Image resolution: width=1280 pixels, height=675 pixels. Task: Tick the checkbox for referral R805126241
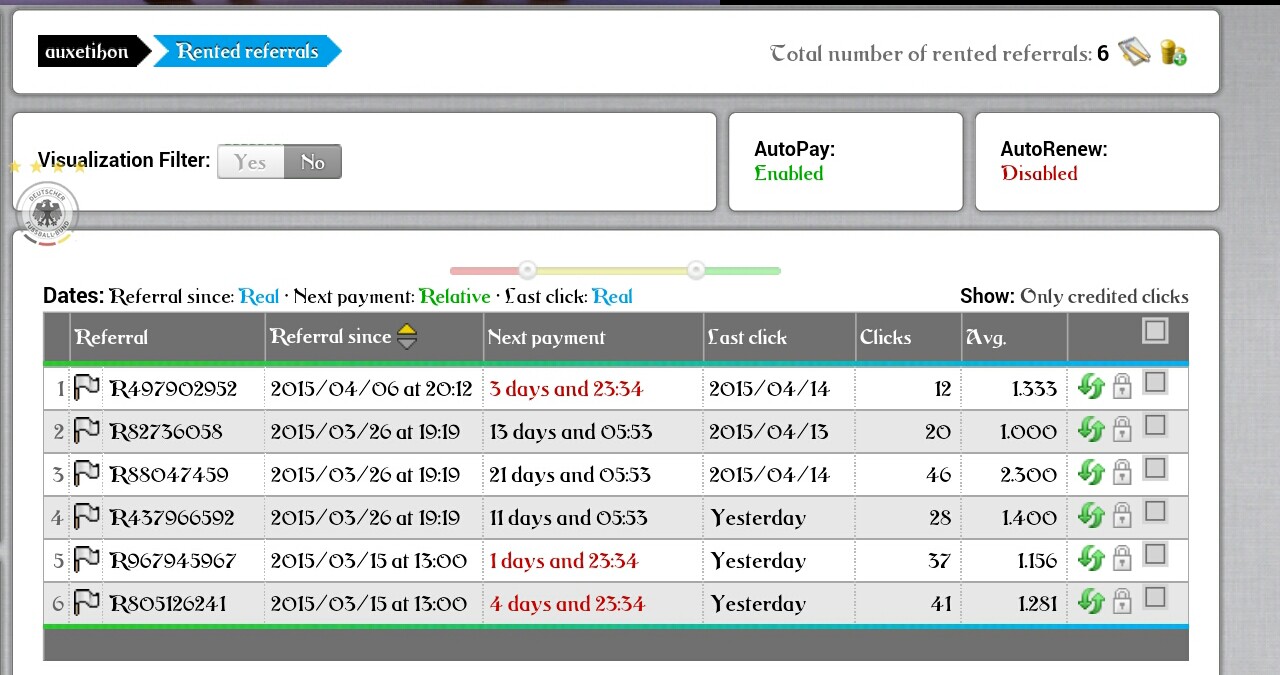click(1155, 597)
